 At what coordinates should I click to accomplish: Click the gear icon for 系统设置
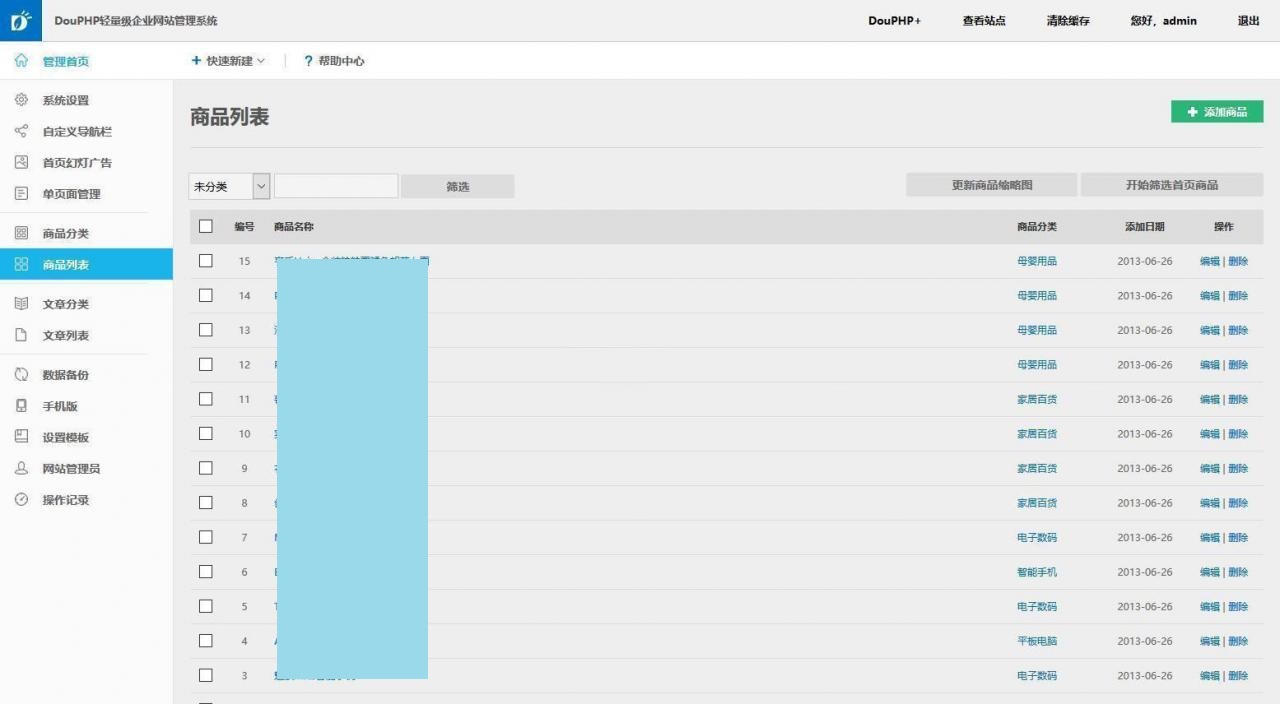pos(21,100)
